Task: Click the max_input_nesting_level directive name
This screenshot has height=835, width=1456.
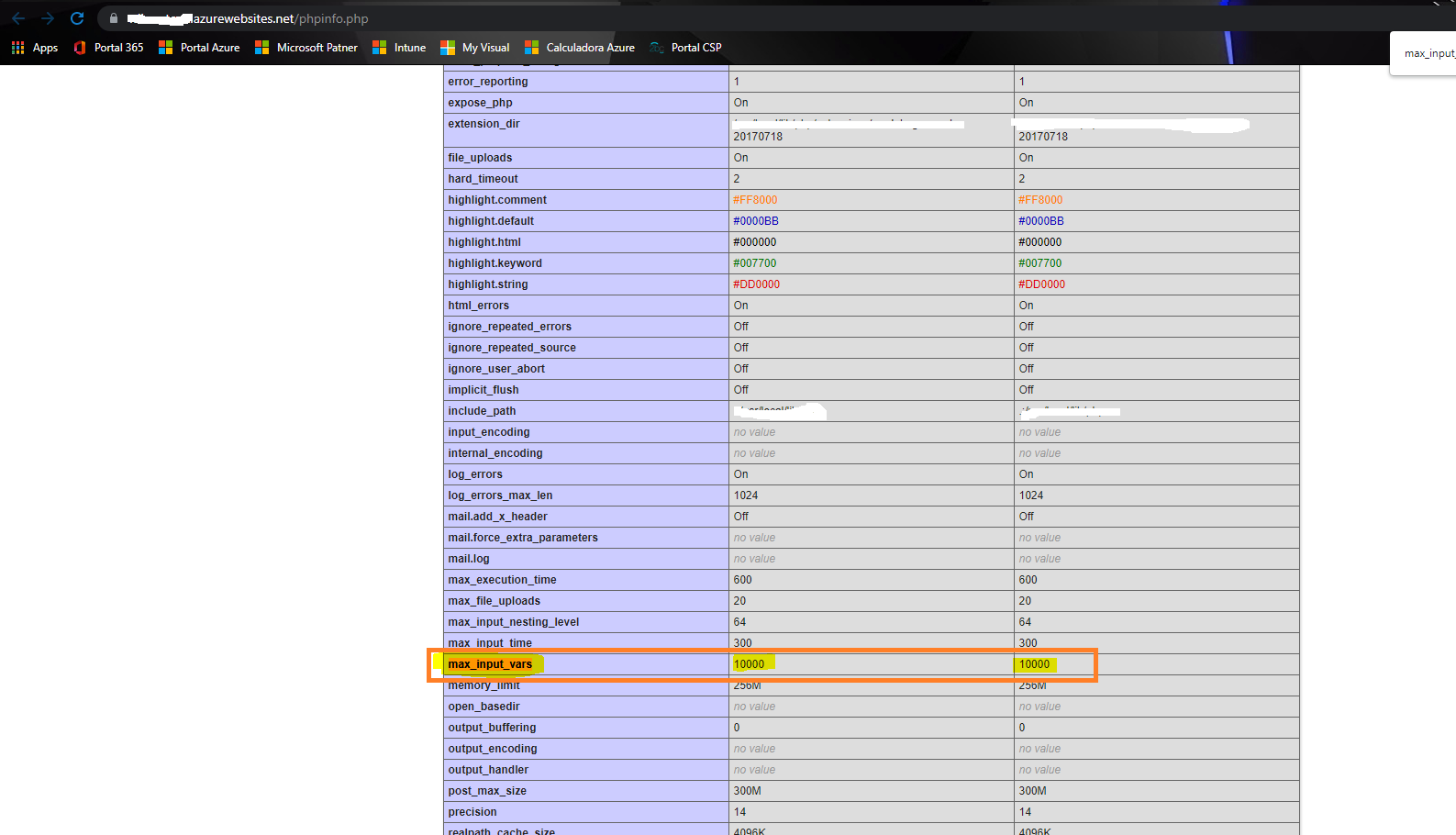Action: (x=514, y=622)
